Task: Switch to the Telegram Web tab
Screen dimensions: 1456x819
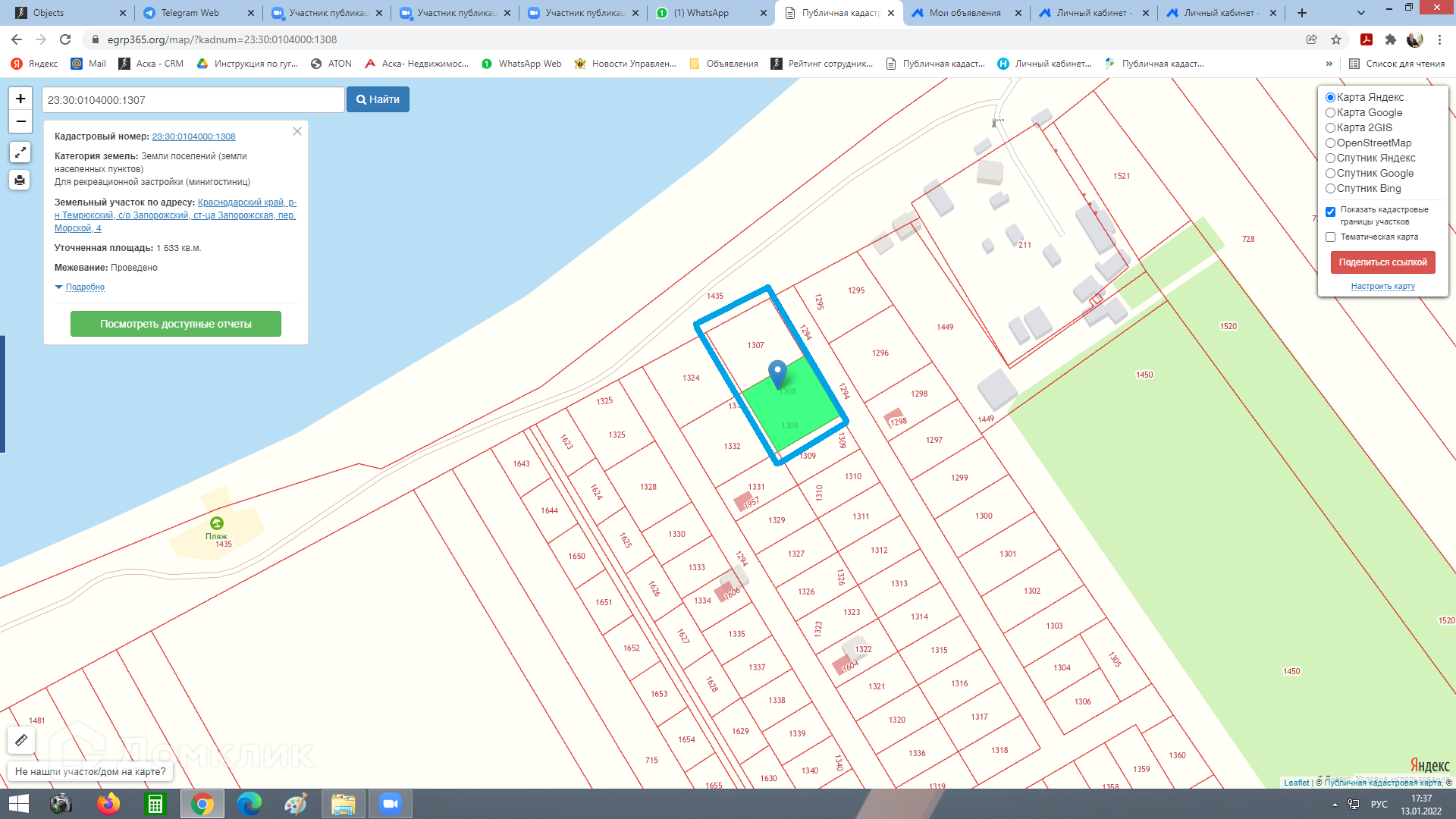Action: 190,13
